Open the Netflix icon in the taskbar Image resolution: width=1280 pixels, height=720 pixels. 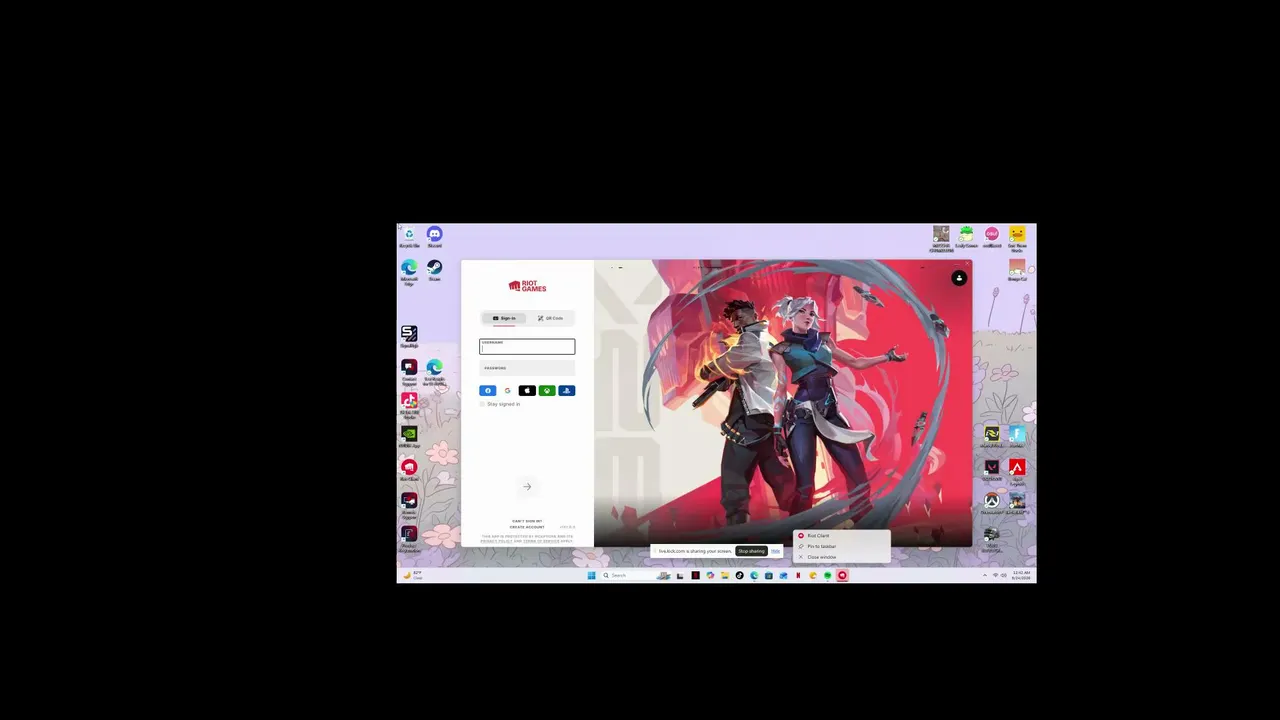[798, 575]
